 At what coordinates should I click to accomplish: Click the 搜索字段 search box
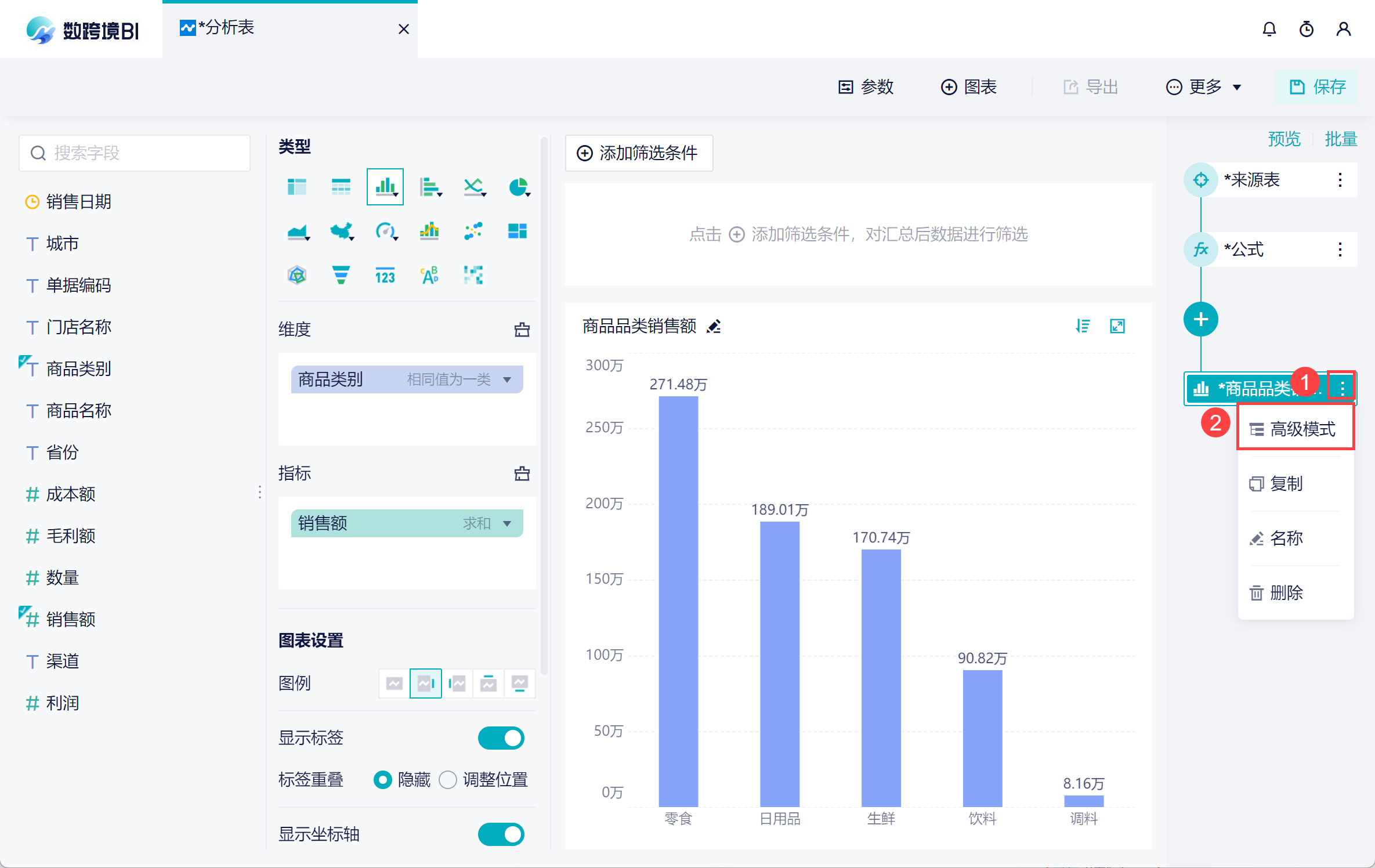coord(135,153)
